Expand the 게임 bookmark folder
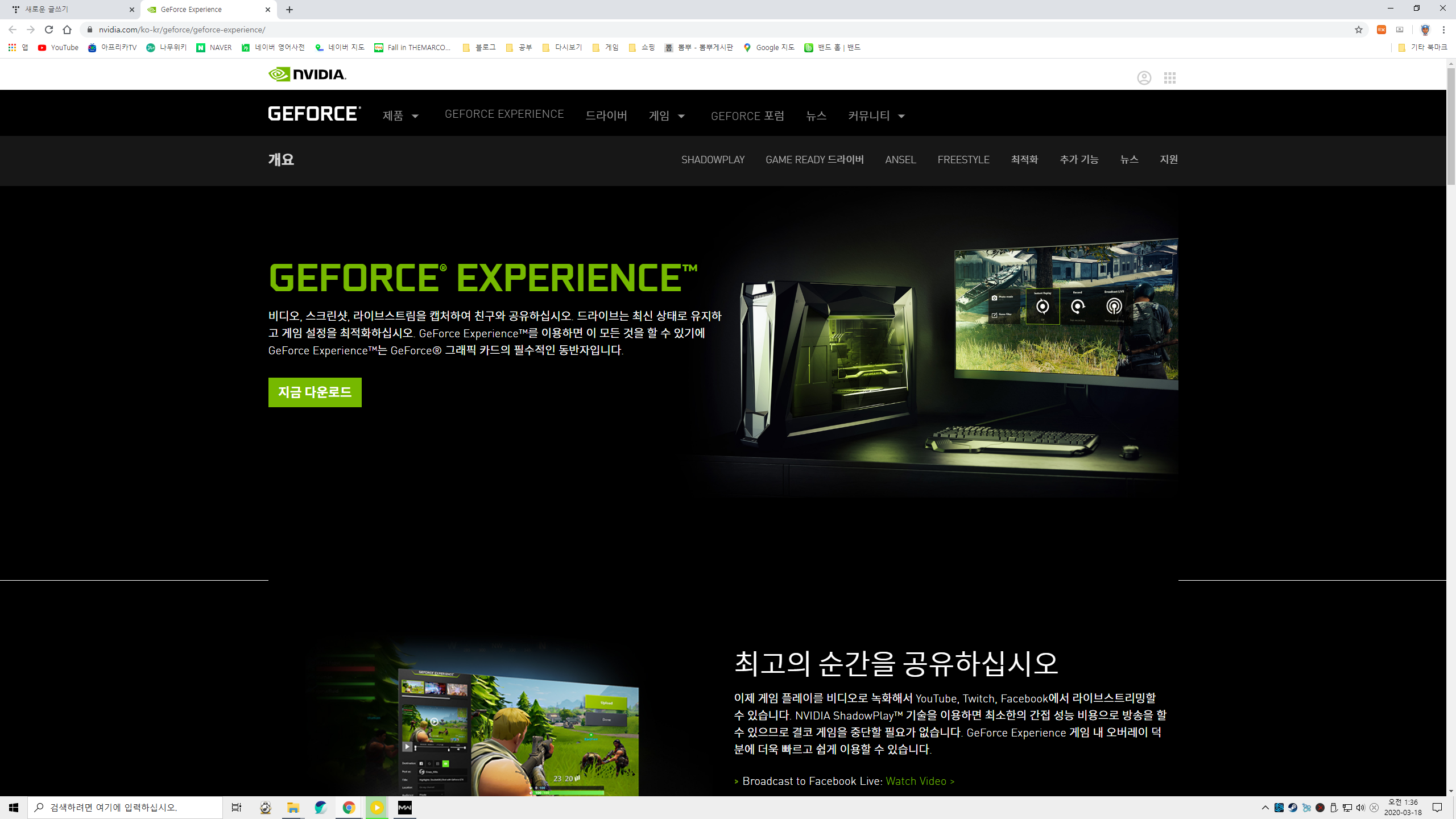The width and height of the screenshot is (1456, 819). point(605,48)
